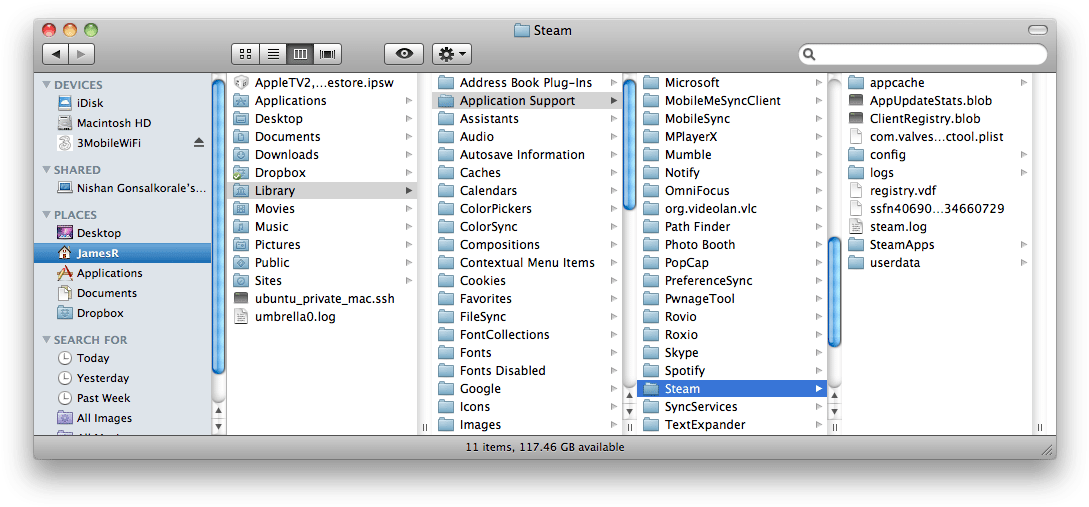Select the registry.vdf file
The image size is (1089, 507).
(x=902, y=191)
